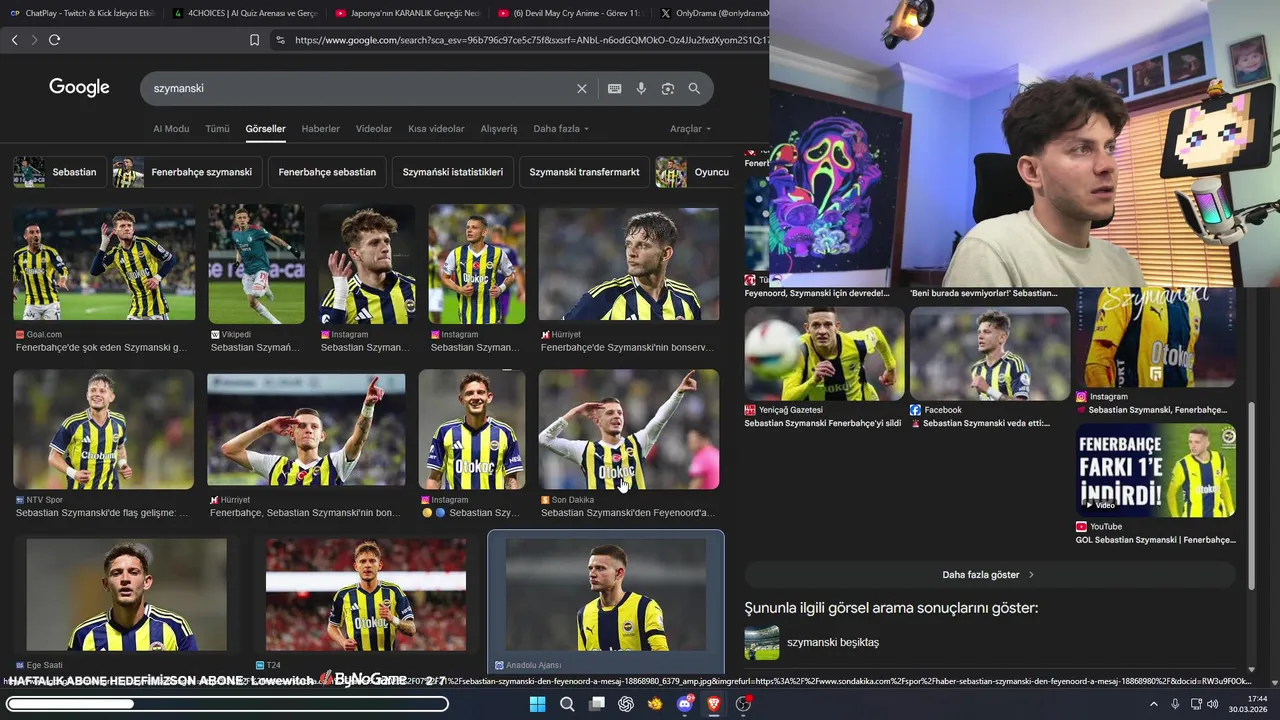This screenshot has height=720, width=1280.
Task: Open the NTV Spor image result
Action: coord(104,430)
